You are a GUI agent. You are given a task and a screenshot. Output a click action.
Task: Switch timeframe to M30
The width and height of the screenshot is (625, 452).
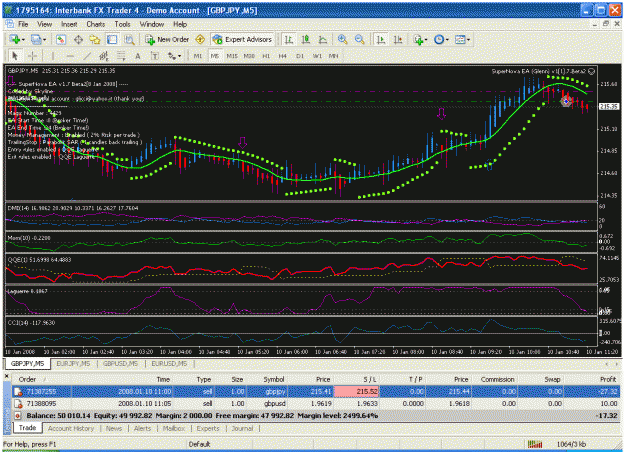point(249,56)
